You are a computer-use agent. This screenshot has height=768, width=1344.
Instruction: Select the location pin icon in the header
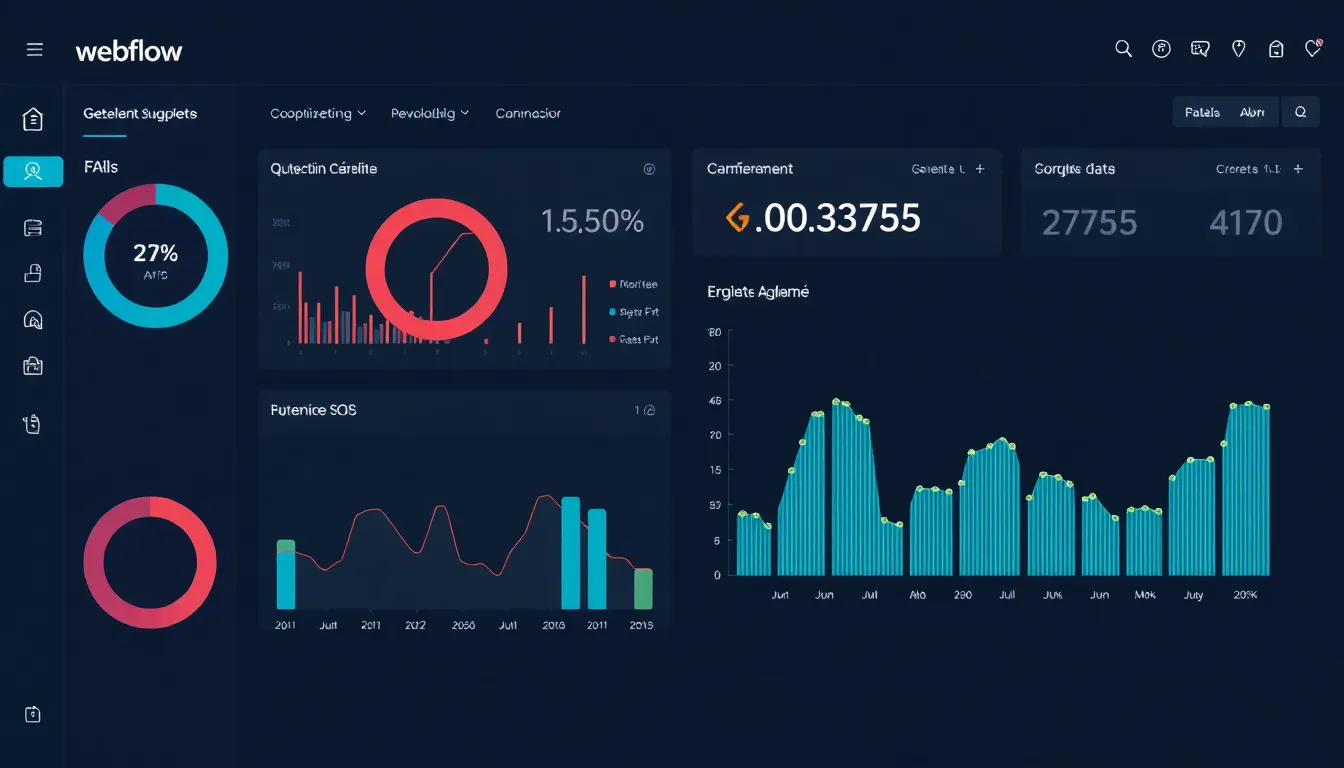(1238, 47)
